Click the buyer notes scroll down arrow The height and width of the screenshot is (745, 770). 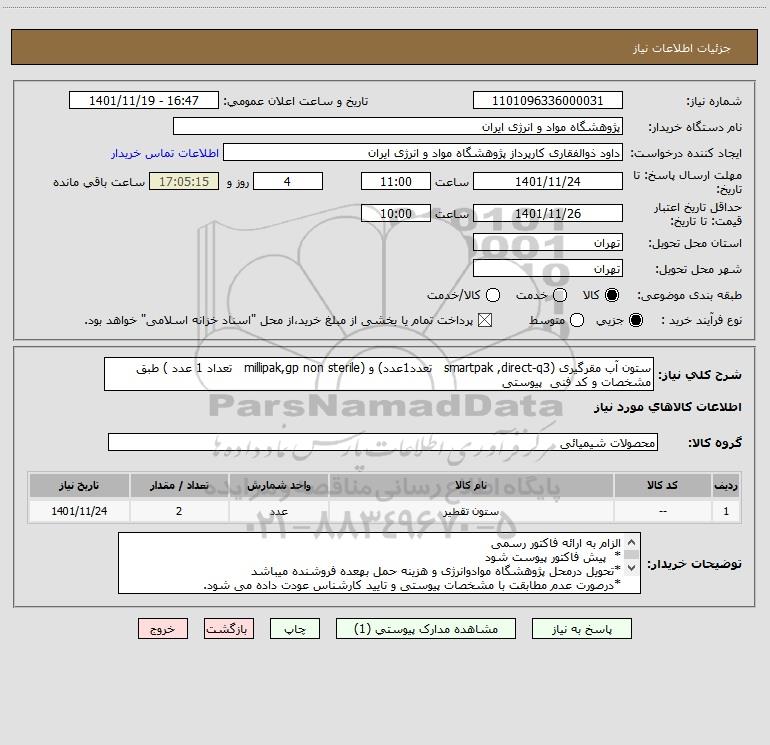coord(632,568)
